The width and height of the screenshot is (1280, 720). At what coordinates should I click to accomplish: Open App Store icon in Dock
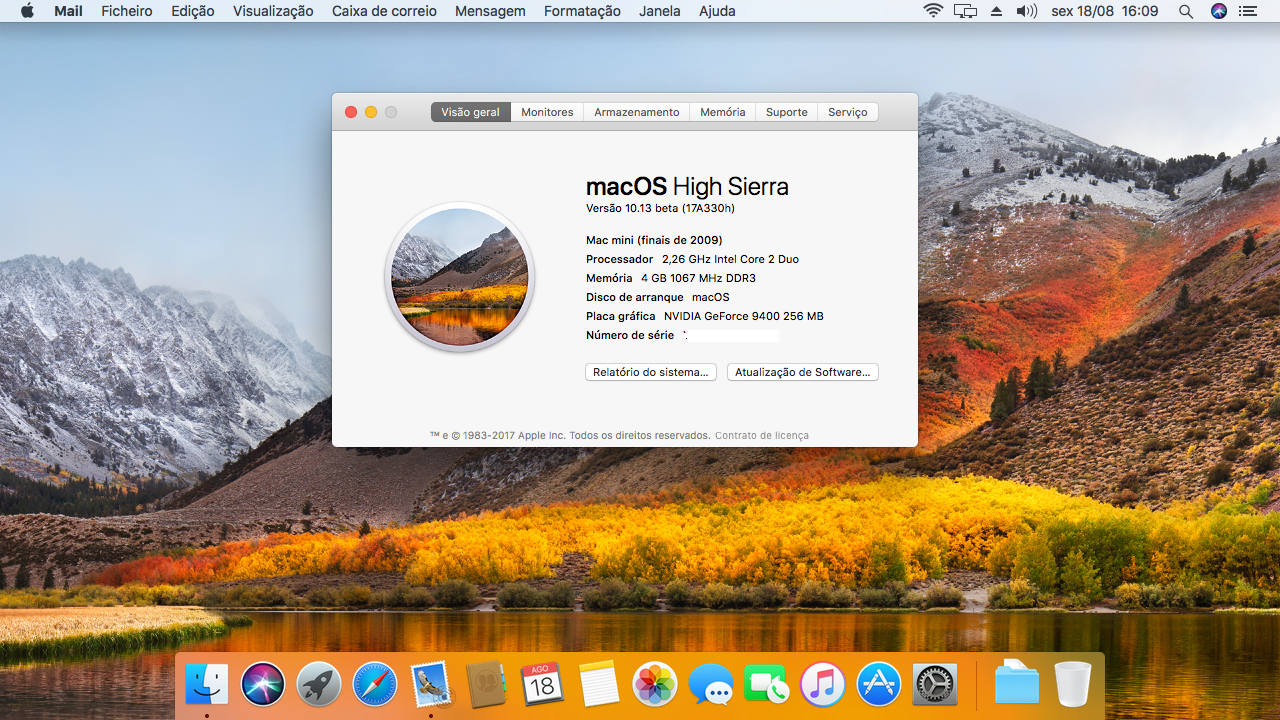tap(879, 685)
